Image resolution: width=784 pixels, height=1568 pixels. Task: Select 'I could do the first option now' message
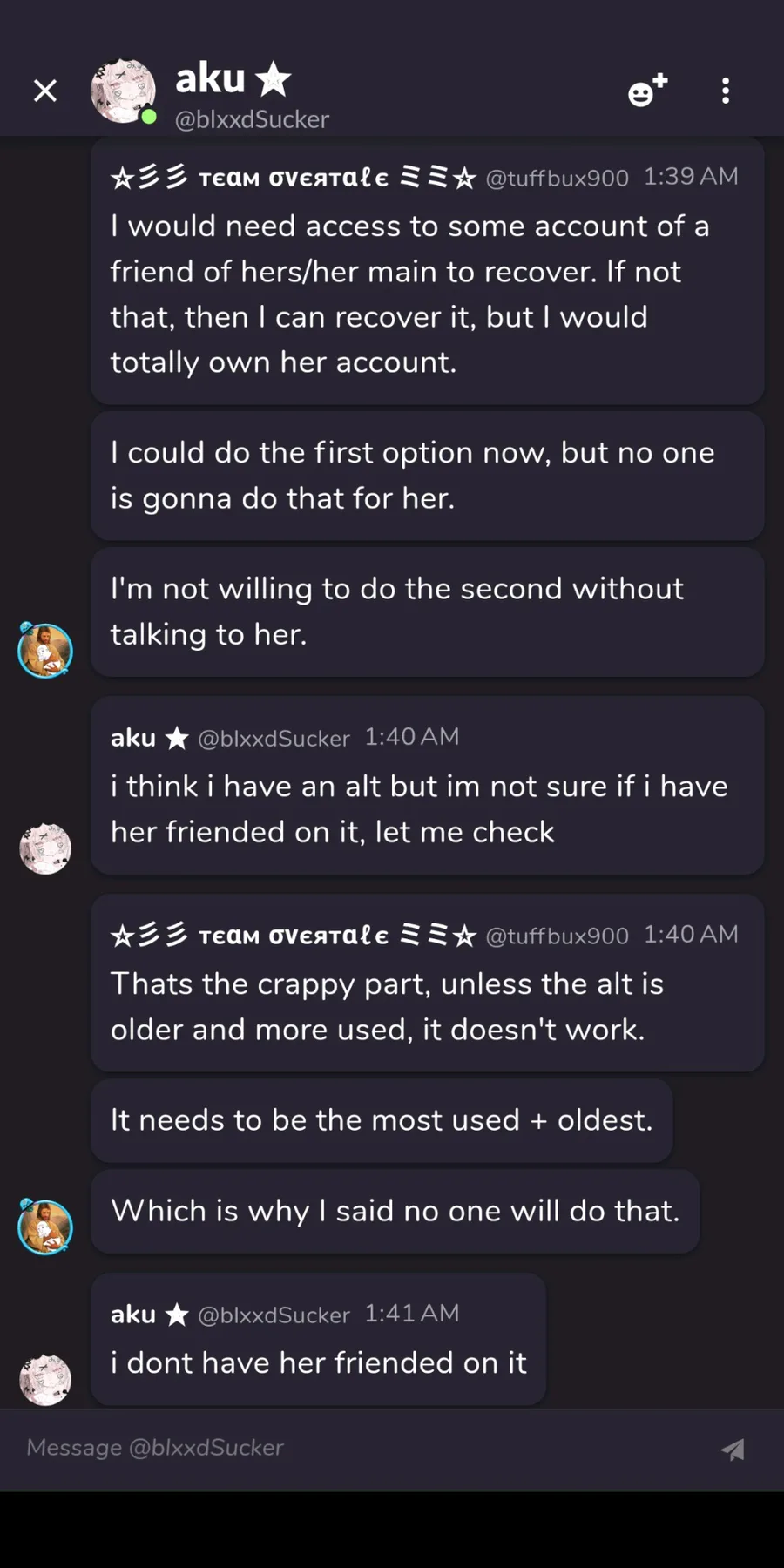click(x=428, y=476)
